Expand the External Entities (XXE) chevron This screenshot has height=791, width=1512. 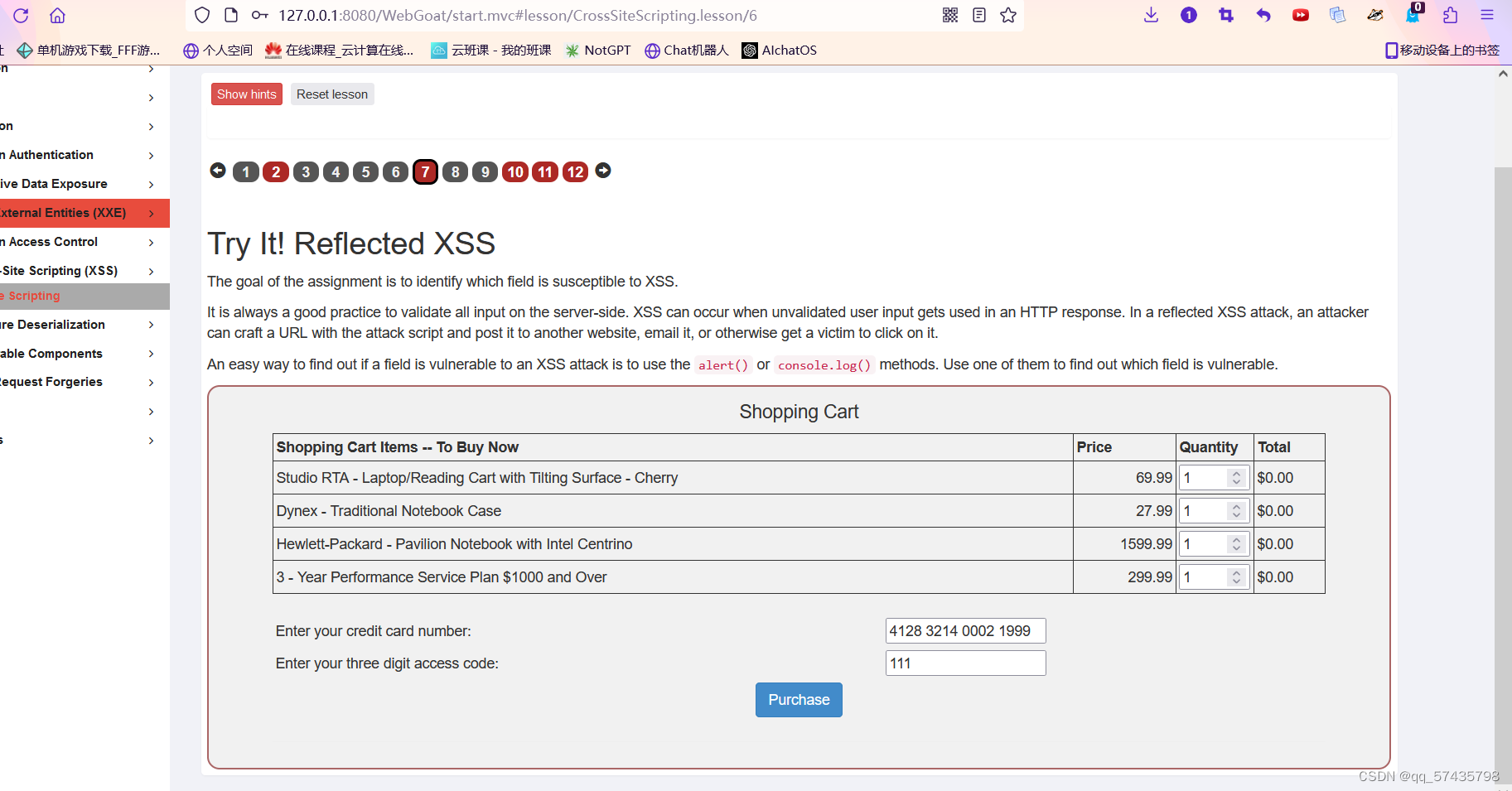151,213
